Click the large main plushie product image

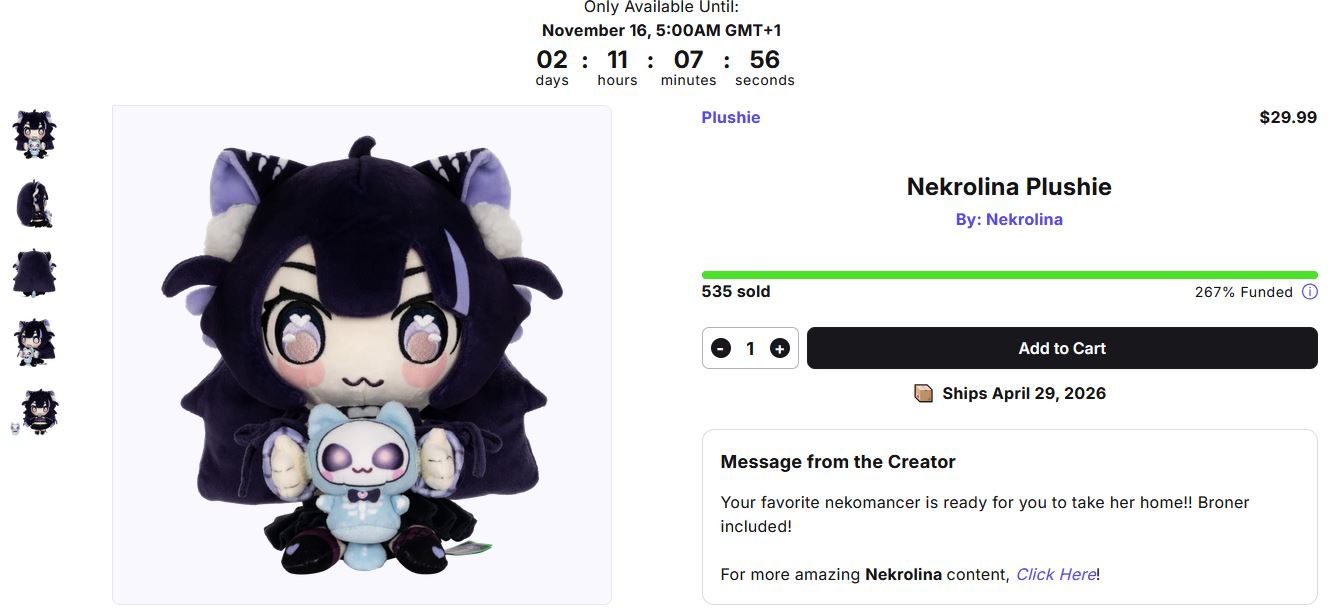point(362,355)
